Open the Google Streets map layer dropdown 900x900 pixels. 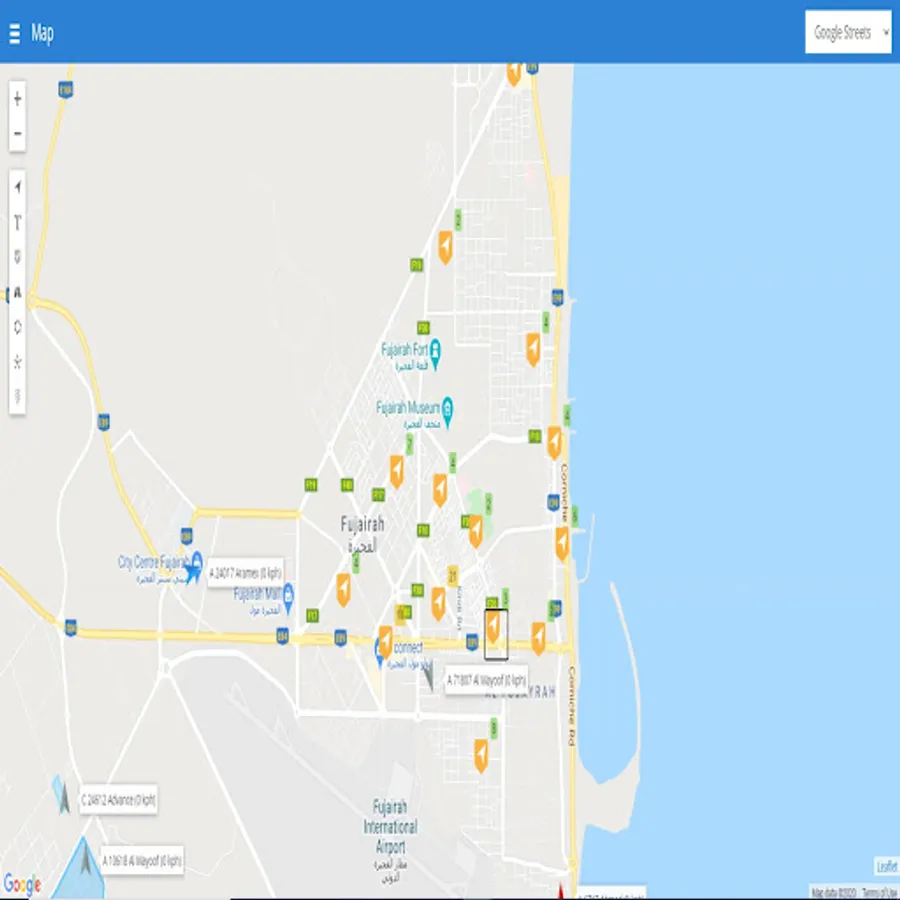[x=848, y=32]
